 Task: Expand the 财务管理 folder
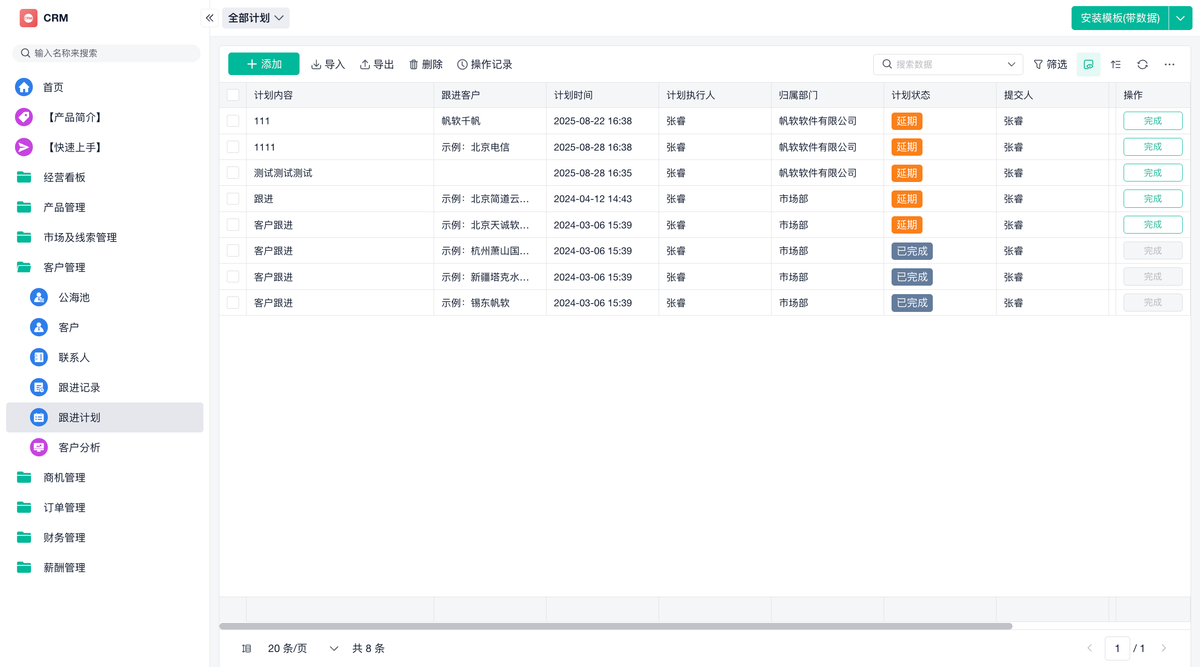pyautogui.click(x=105, y=537)
